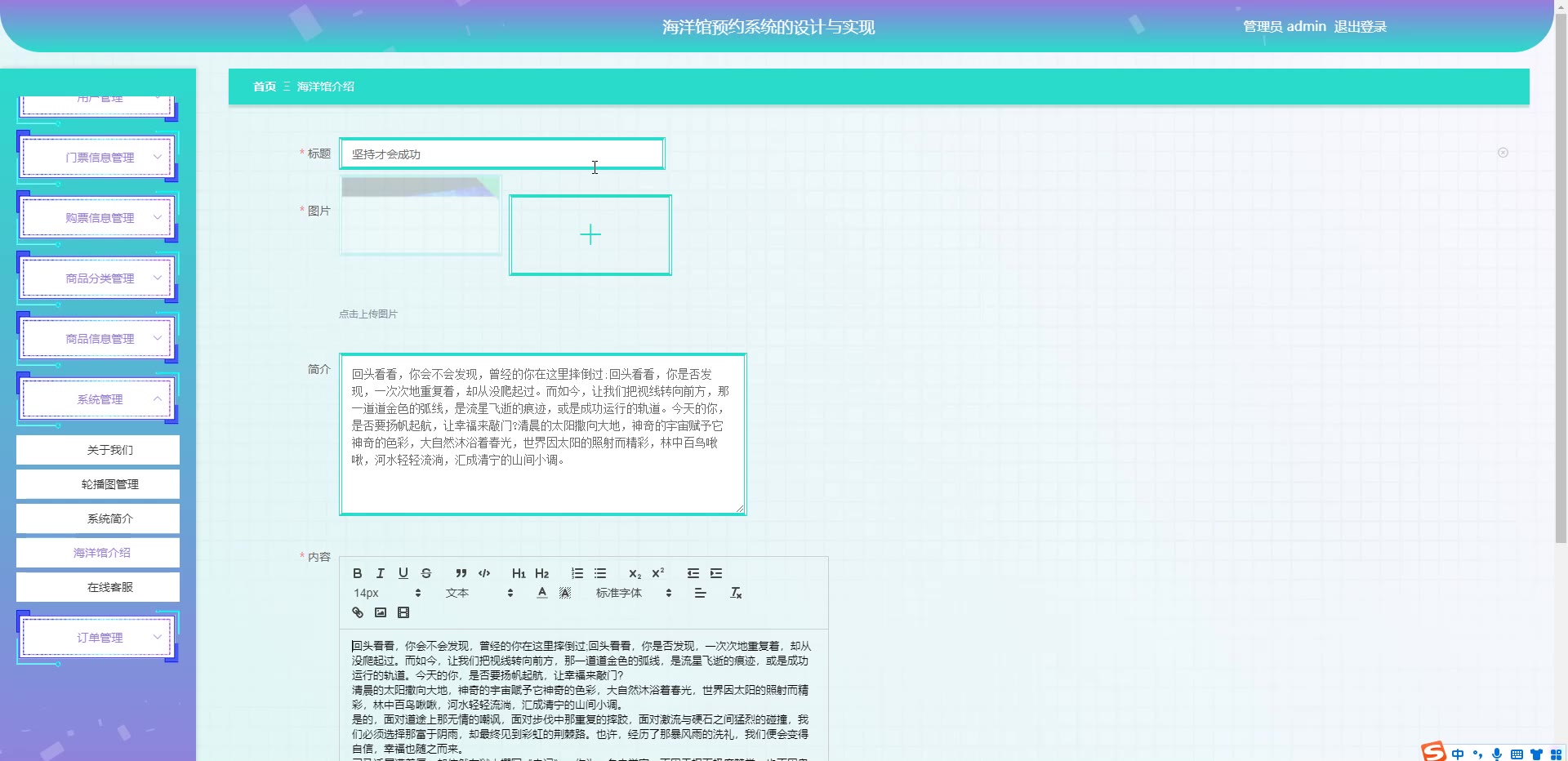Apply Heading 1 style

pyautogui.click(x=519, y=573)
